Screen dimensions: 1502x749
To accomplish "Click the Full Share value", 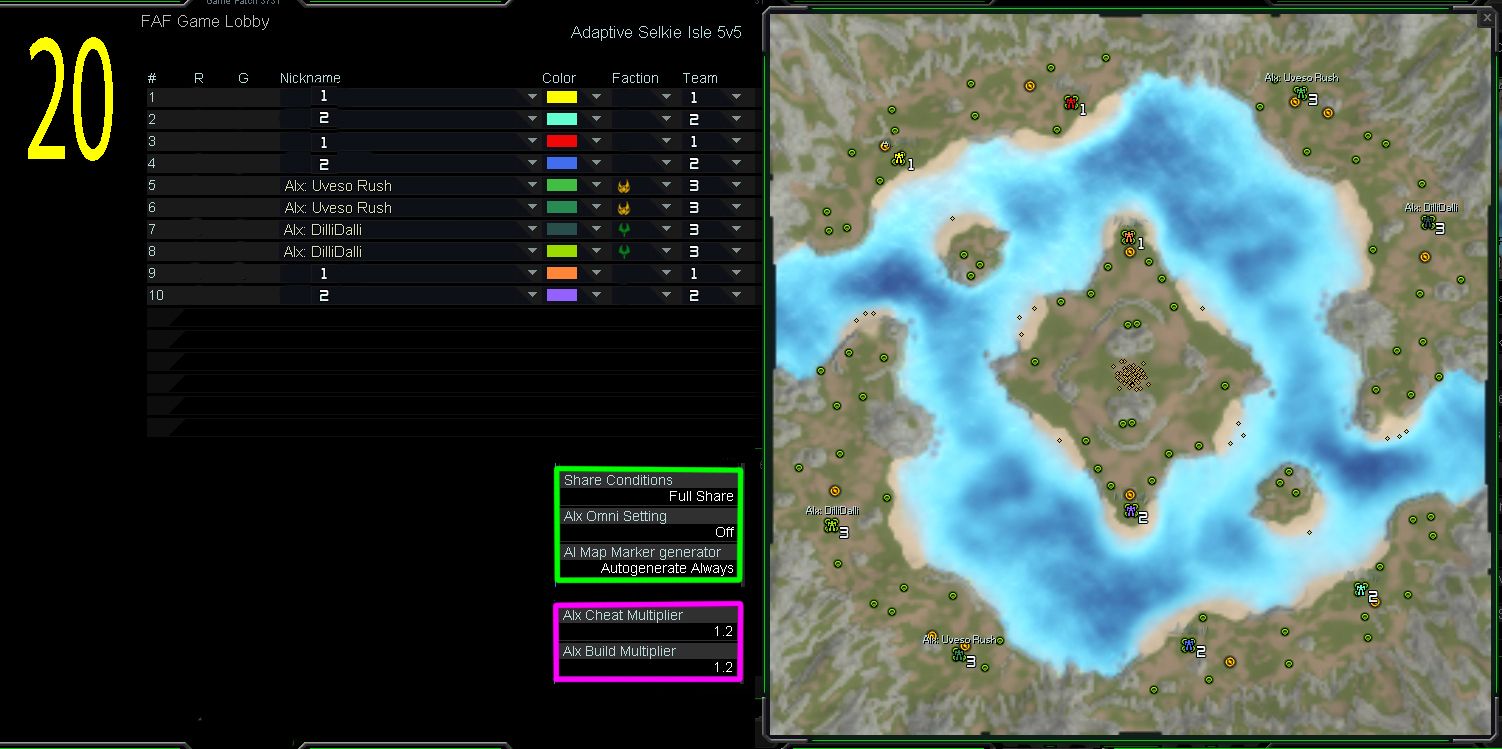I will pos(701,497).
